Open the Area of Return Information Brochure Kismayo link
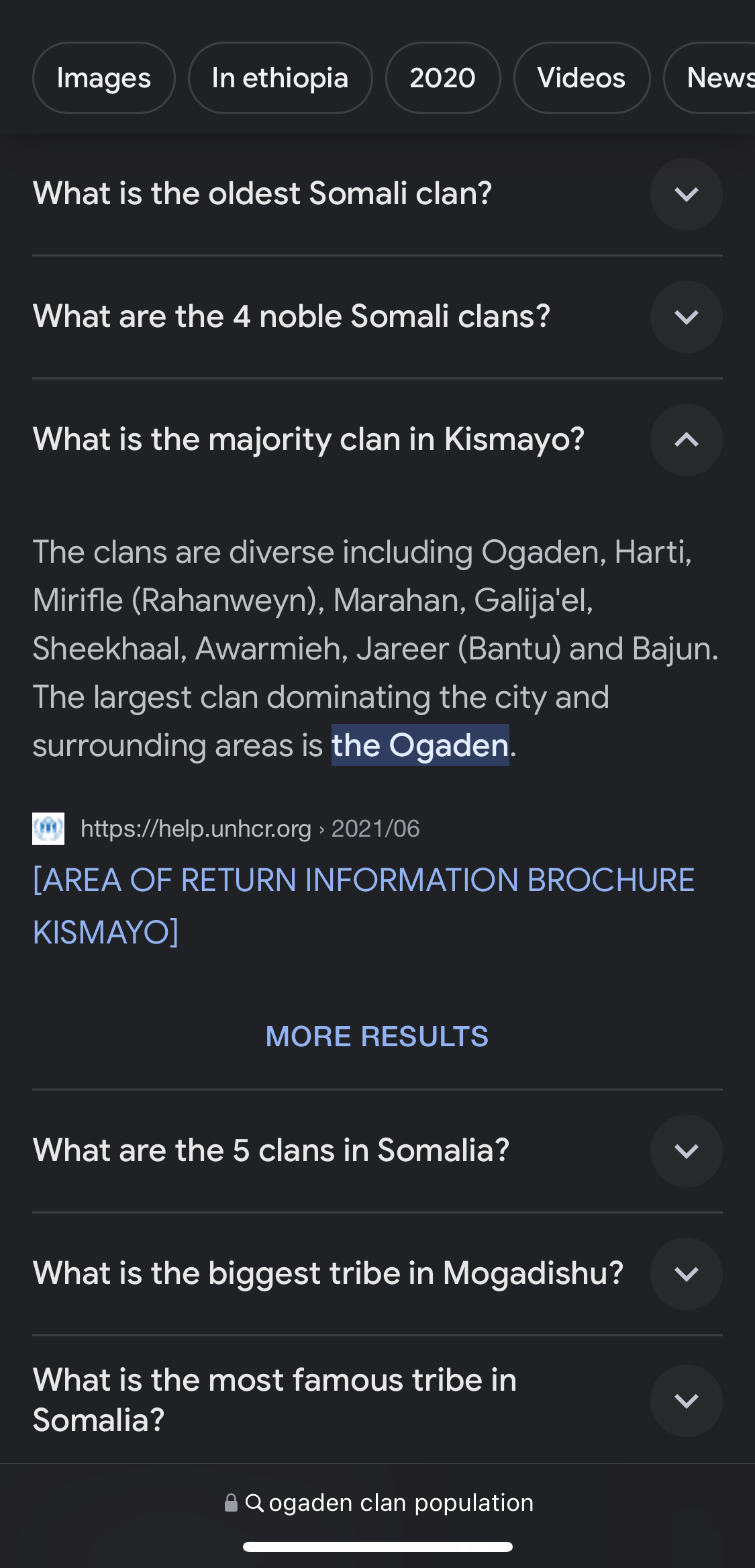755x1568 pixels. pyautogui.click(x=364, y=906)
